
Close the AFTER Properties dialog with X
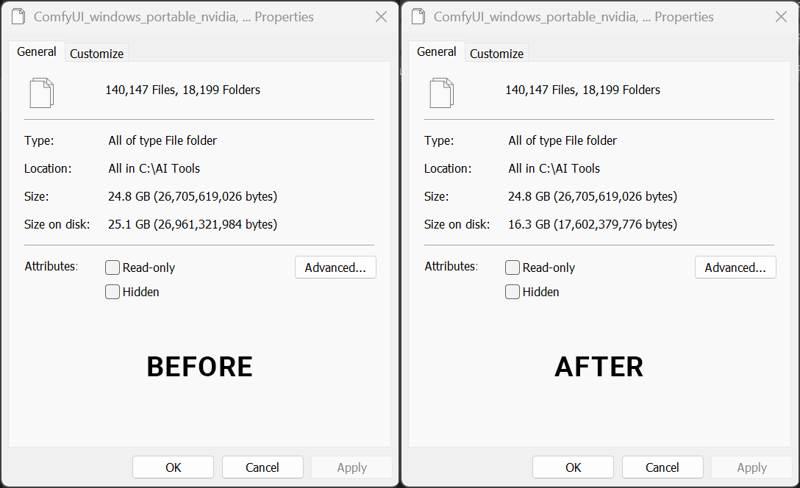pyautogui.click(x=781, y=17)
